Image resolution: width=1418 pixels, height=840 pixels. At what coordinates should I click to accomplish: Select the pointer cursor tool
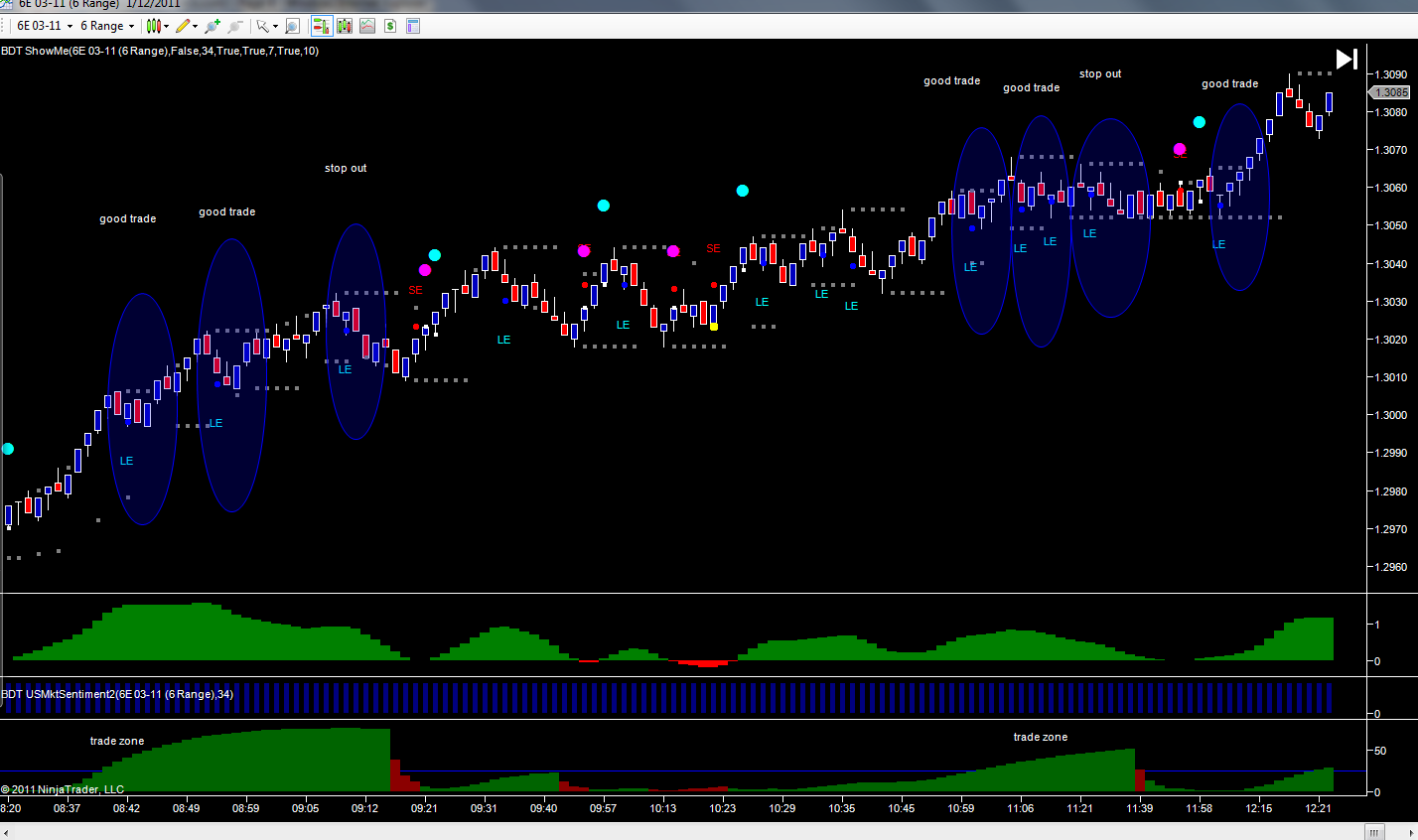(x=262, y=26)
